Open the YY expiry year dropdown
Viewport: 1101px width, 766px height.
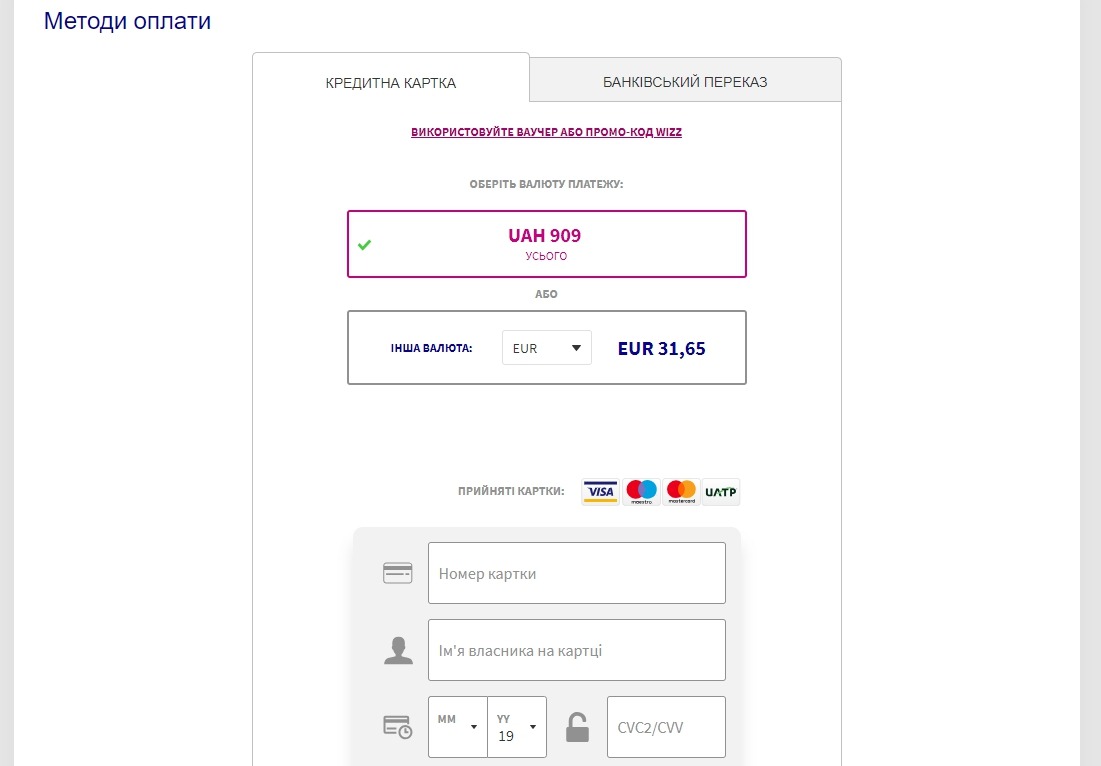pos(517,727)
